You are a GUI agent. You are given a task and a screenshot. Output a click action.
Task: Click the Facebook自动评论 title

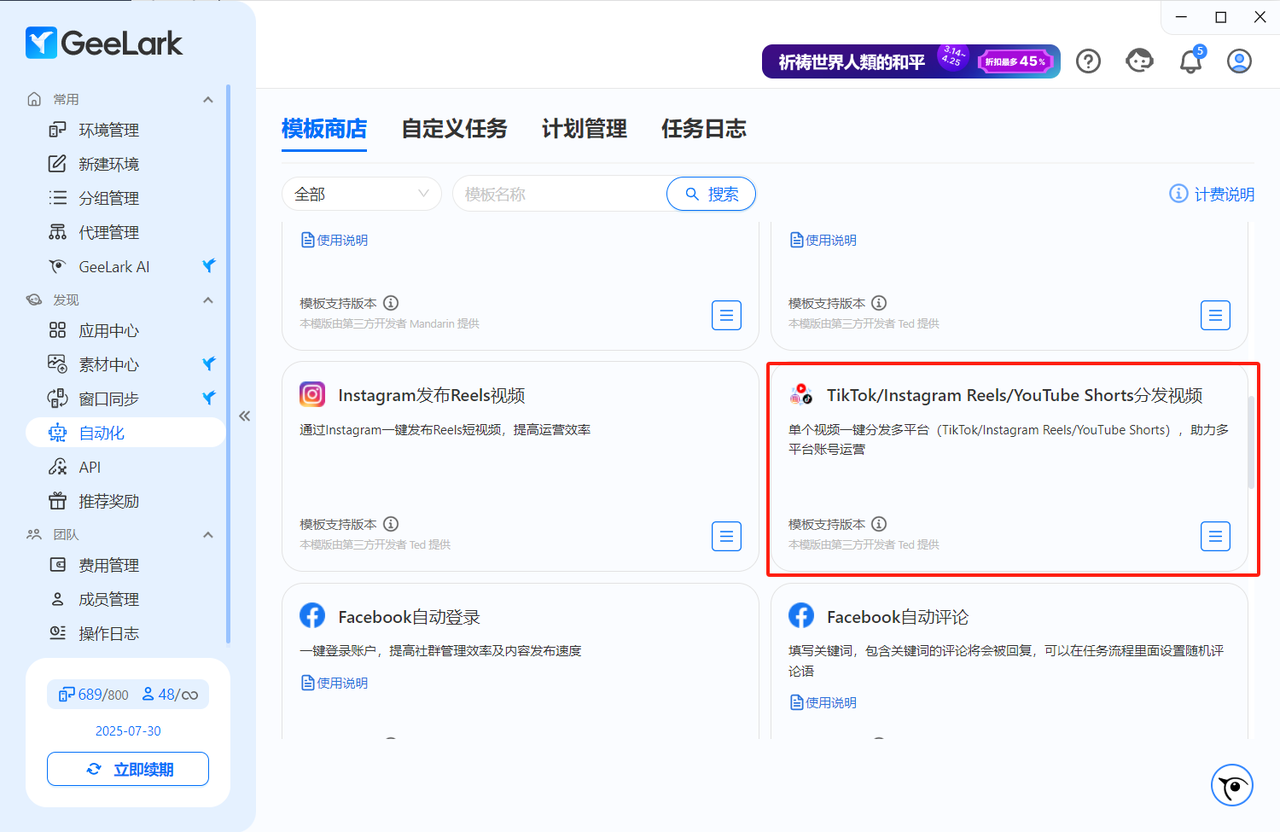click(898, 617)
